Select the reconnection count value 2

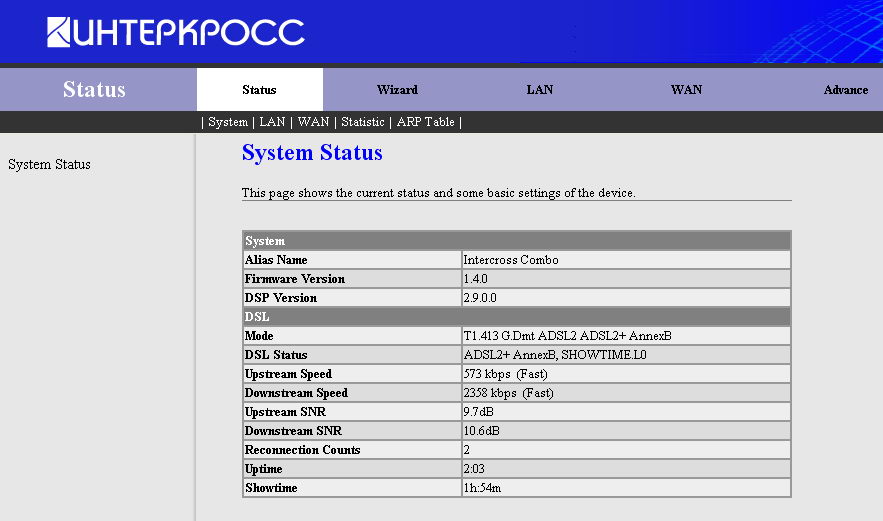tap(466, 450)
